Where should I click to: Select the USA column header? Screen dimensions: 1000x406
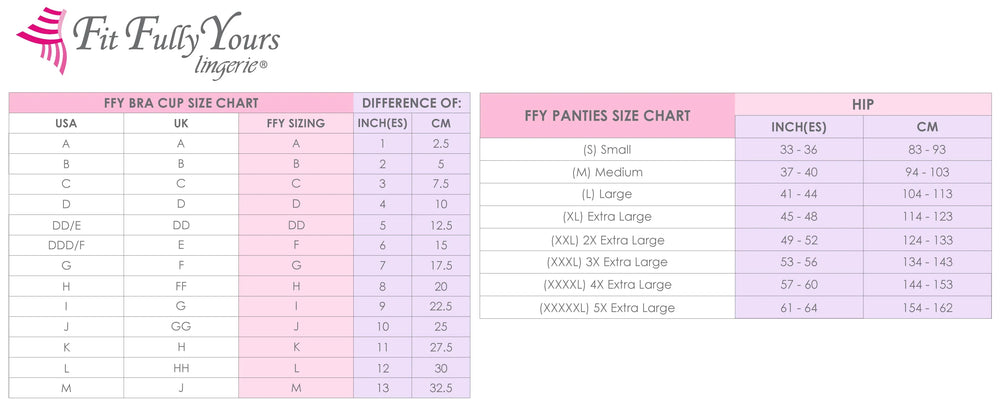66,123
